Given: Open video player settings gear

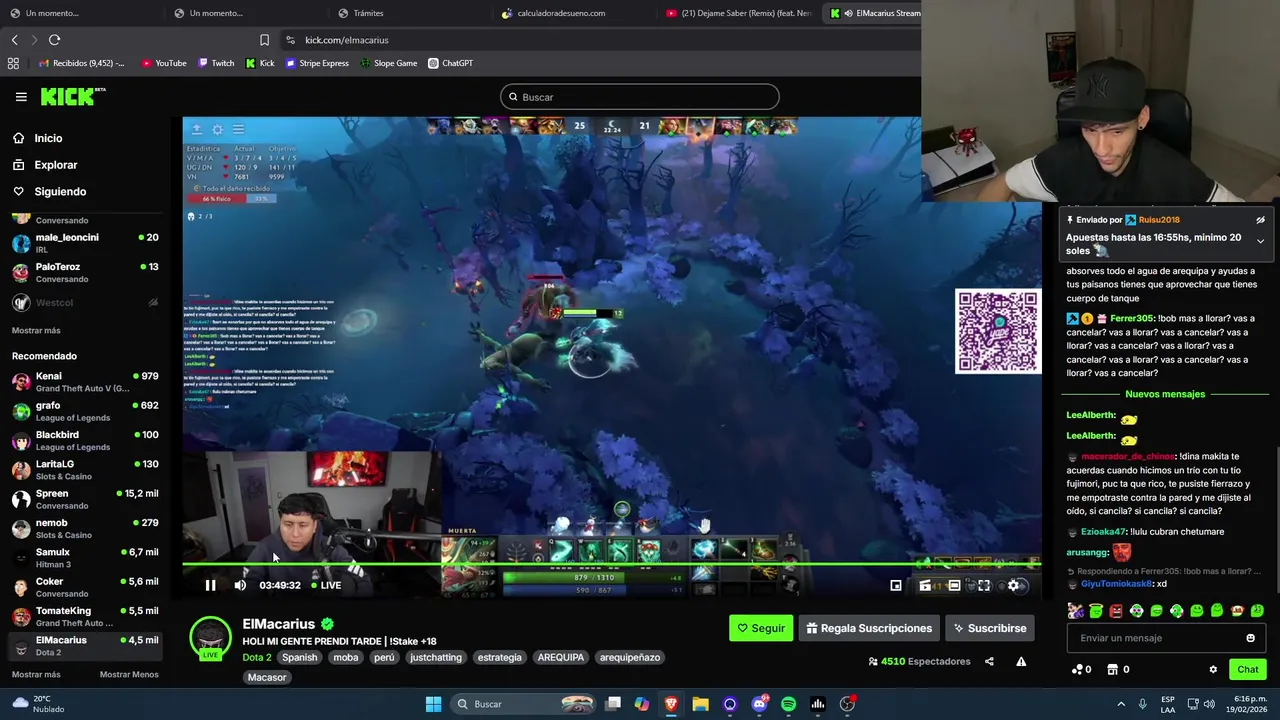Looking at the screenshot, I should [x=1013, y=585].
